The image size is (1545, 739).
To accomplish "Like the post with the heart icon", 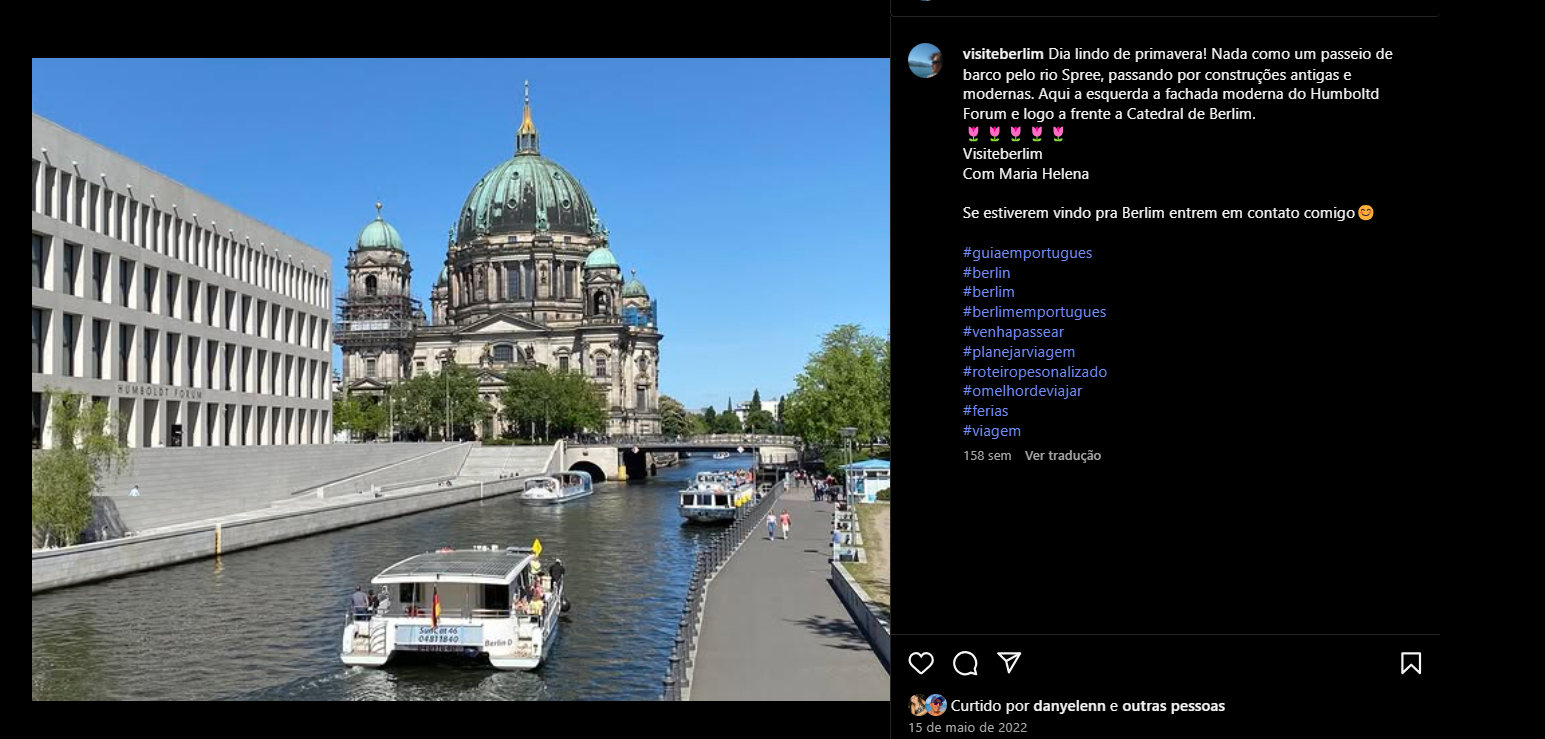I will pos(921,663).
